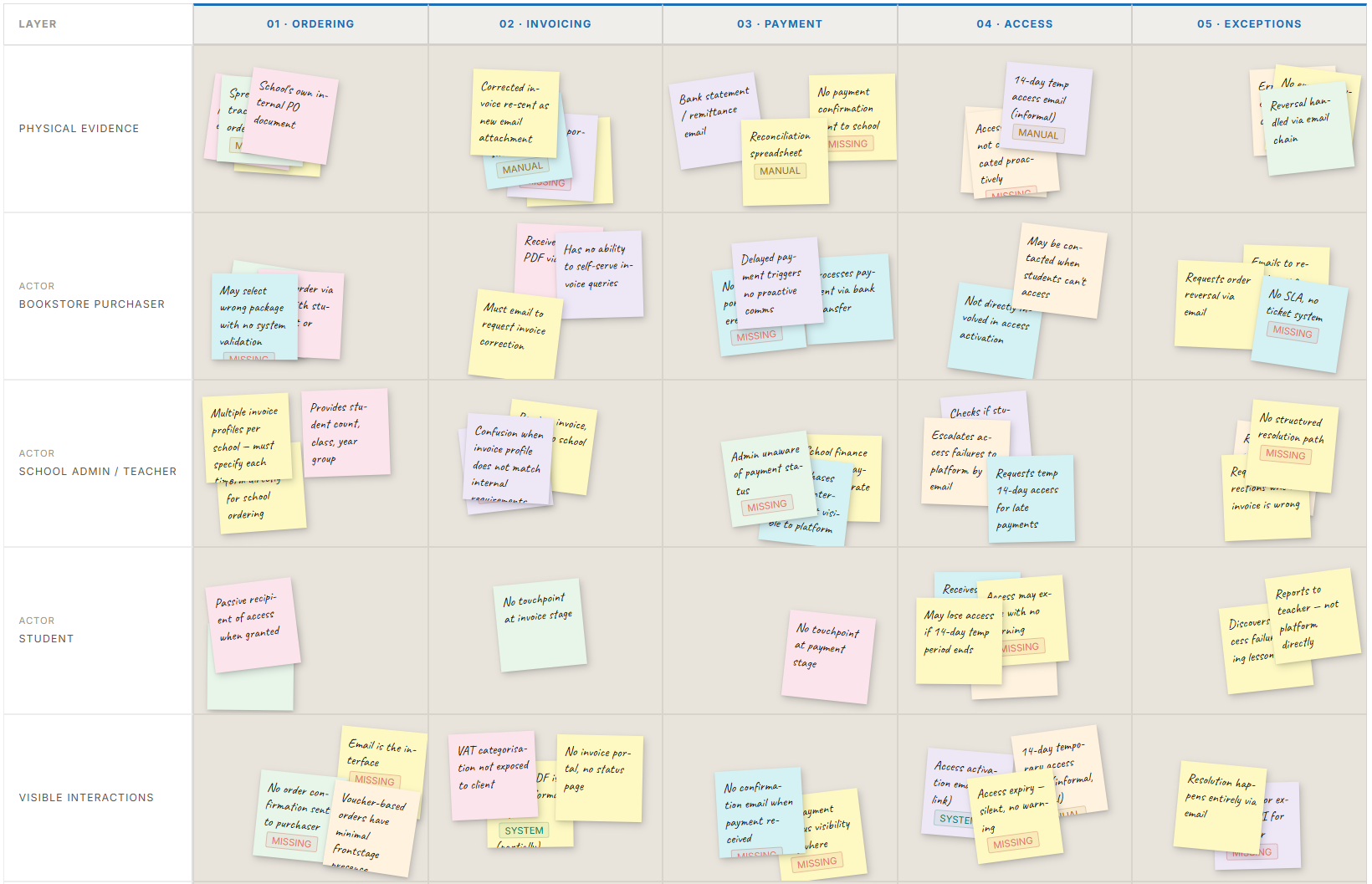Select the "School's own internal PO document" note
1372x884 pixels.
point(289,116)
